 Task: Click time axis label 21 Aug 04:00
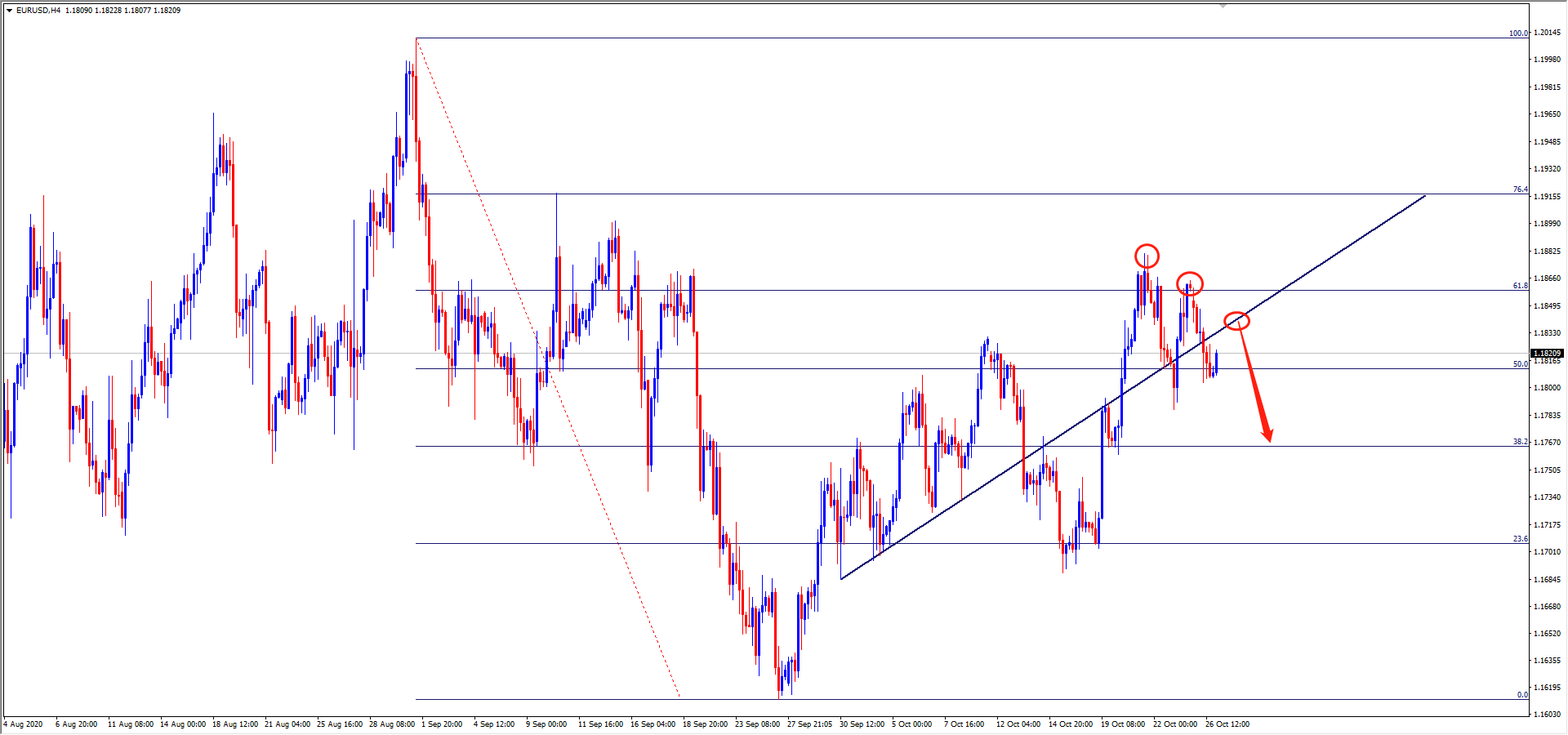point(287,724)
